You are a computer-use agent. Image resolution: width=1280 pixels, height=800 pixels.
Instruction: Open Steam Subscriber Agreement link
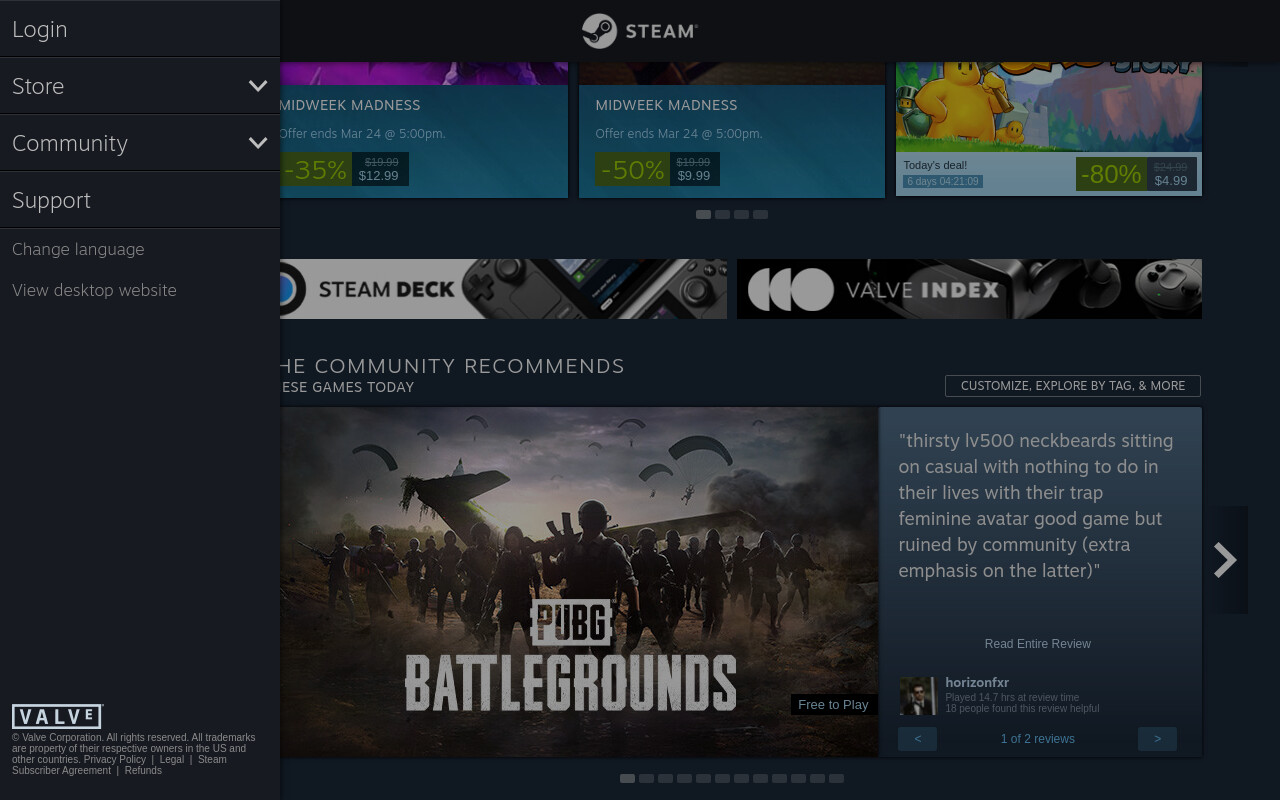tap(119, 765)
